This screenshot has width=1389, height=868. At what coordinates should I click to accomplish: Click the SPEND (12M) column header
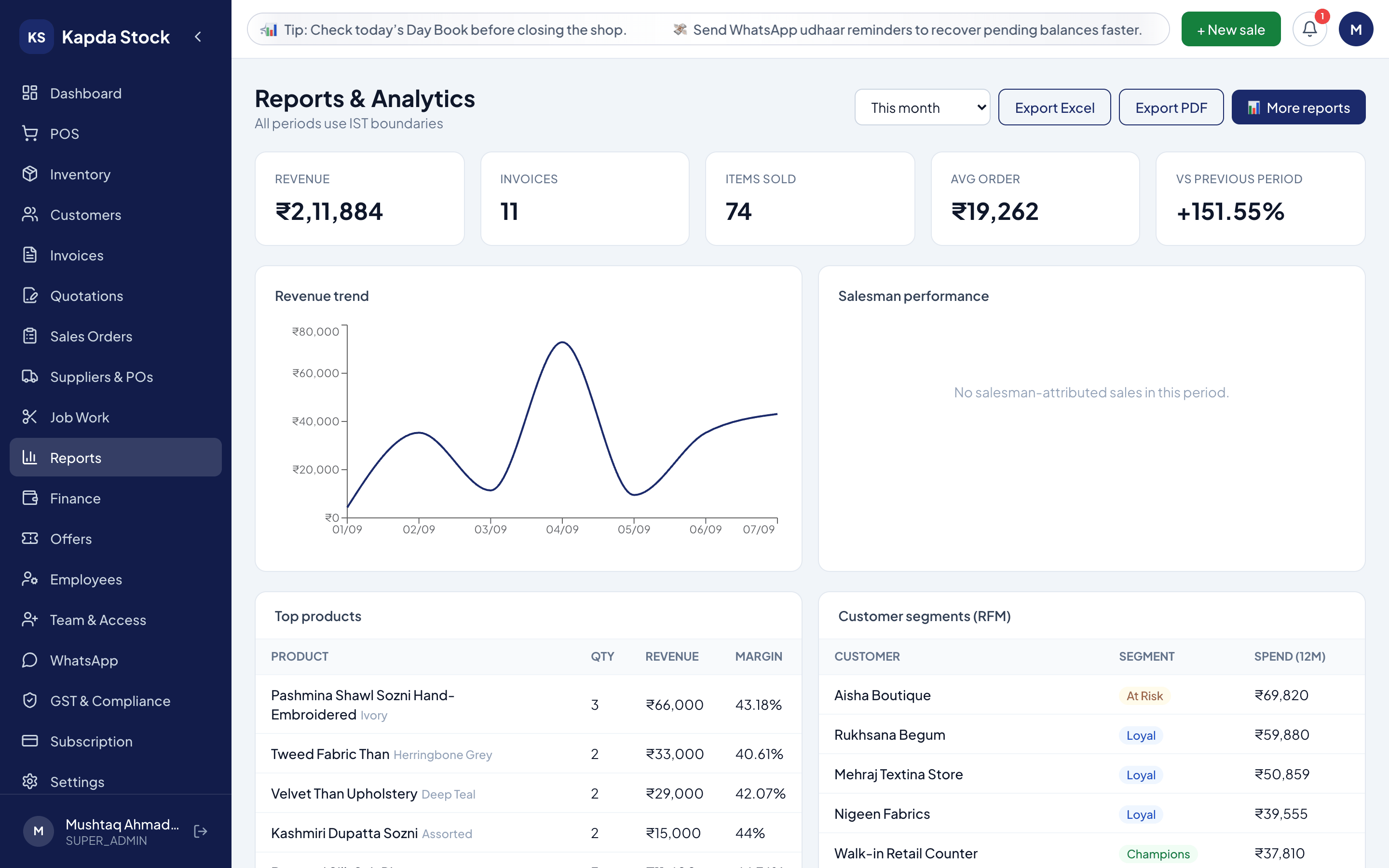[1289, 656]
